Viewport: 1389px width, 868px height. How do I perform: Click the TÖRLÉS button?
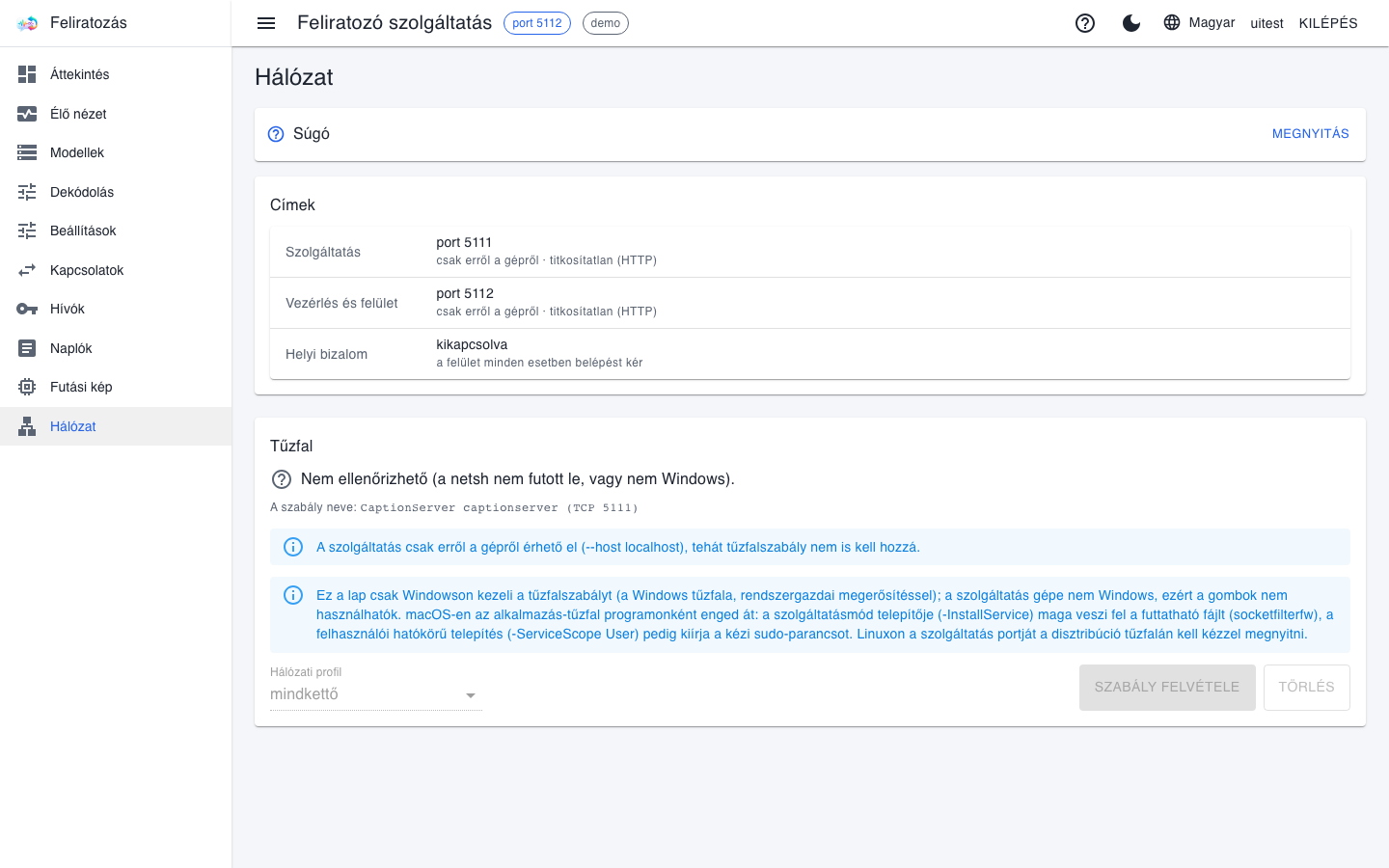[1307, 688]
